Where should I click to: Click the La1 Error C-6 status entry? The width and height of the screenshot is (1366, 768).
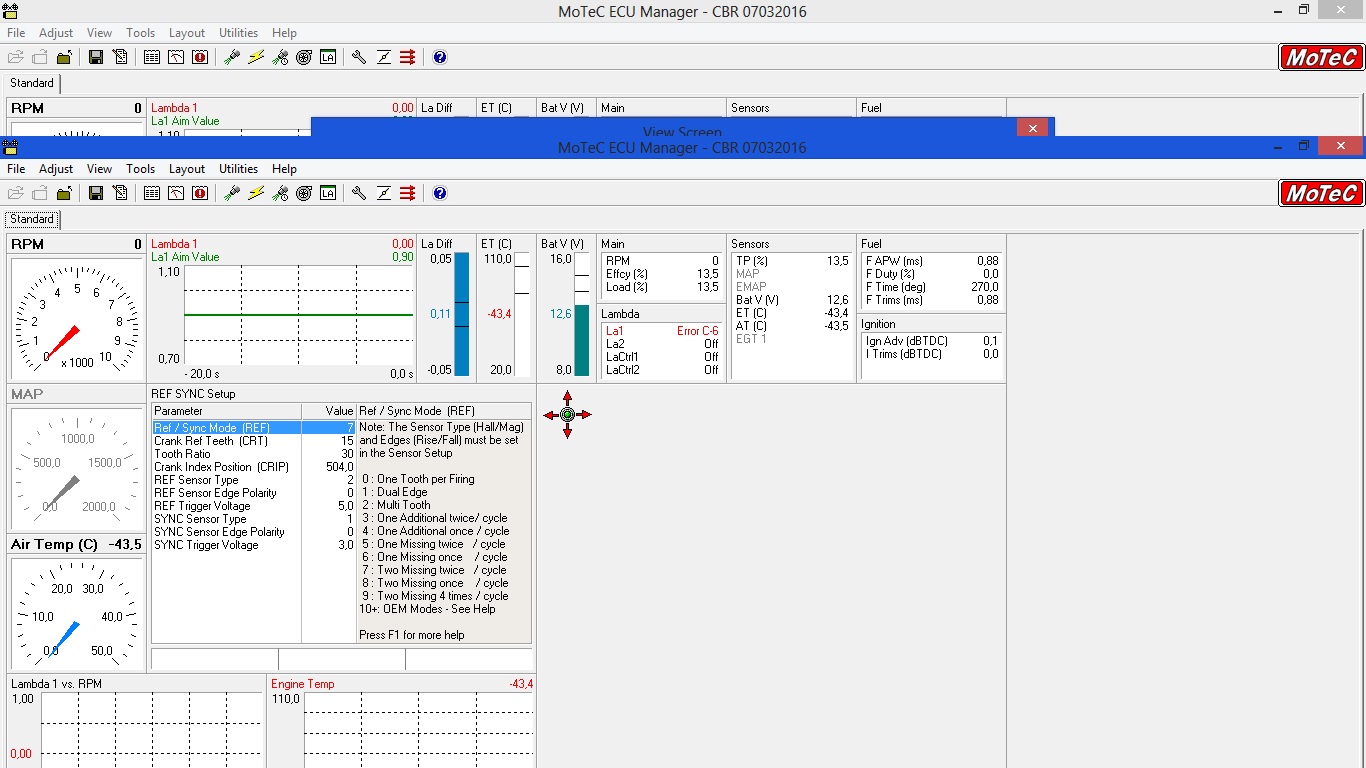click(x=662, y=331)
